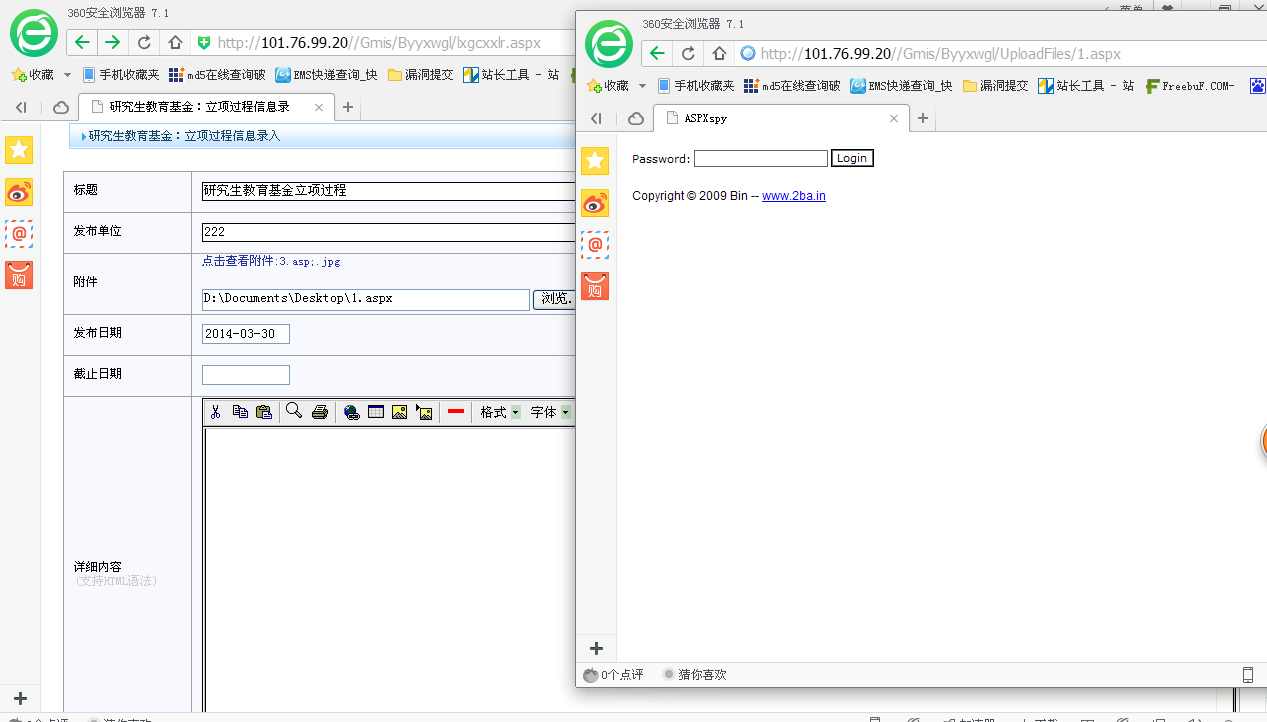Screen dimensions: 1267x722
Task: Open shopping bag icon in ASPXspy window sidebar
Action: point(595,286)
